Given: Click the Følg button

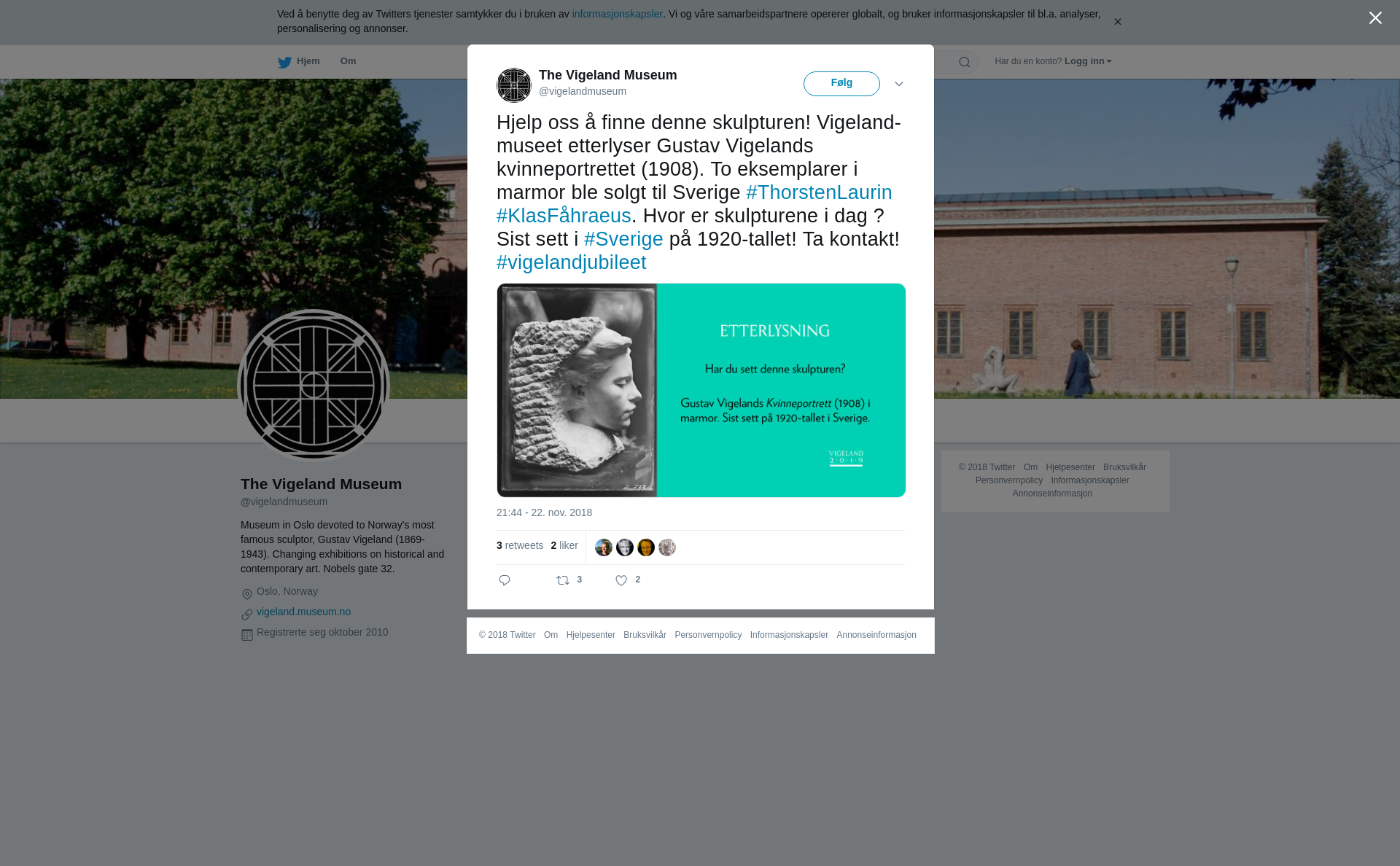Looking at the screenshot, I should [841, 84].
